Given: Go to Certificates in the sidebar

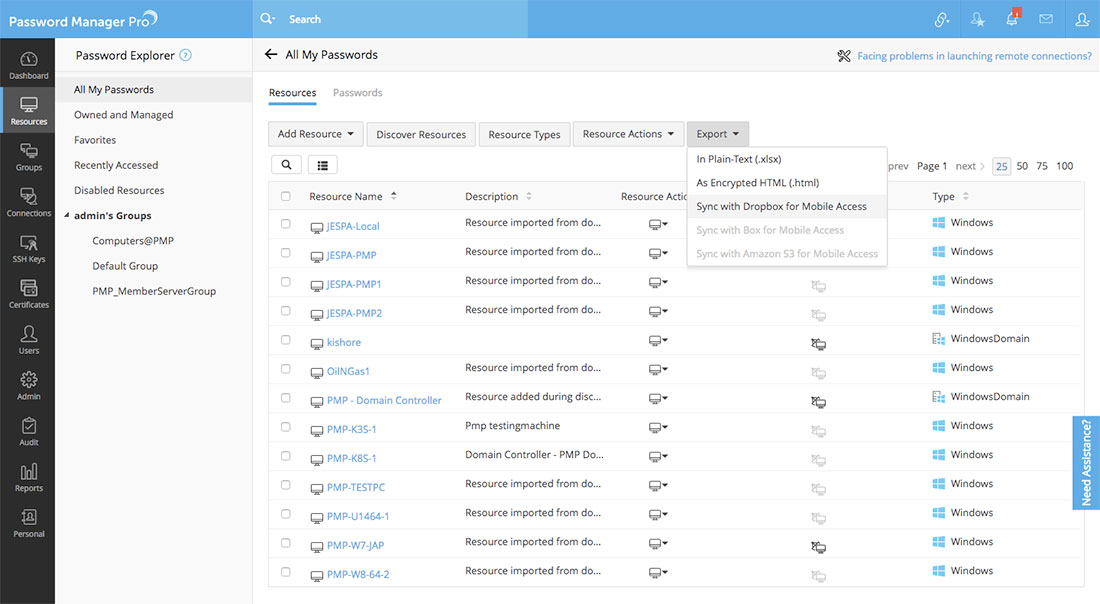Looking at the screenshot, I should (28, 295).
